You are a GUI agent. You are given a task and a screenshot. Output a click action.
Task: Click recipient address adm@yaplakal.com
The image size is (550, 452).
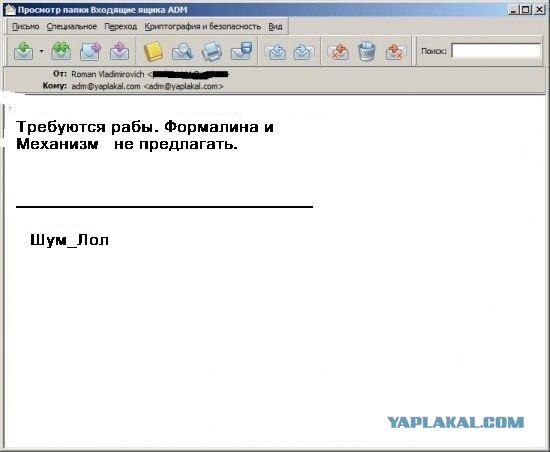pos(106,86)
